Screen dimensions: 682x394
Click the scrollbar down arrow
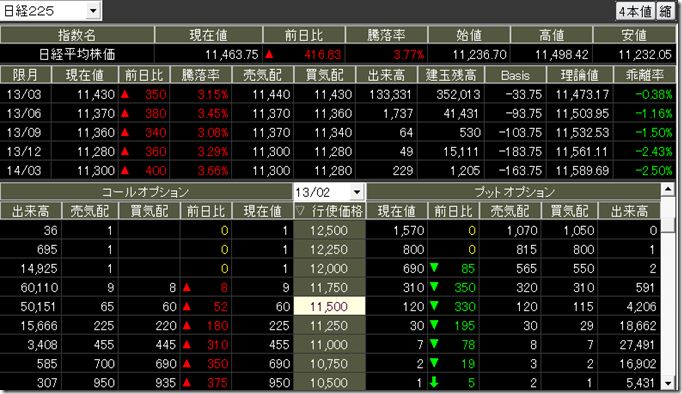pyautogui.click(x=668, y=384)
